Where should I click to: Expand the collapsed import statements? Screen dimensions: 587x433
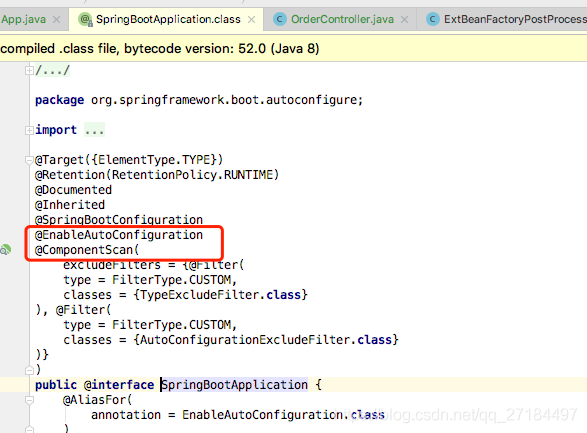tap(29, 130)
